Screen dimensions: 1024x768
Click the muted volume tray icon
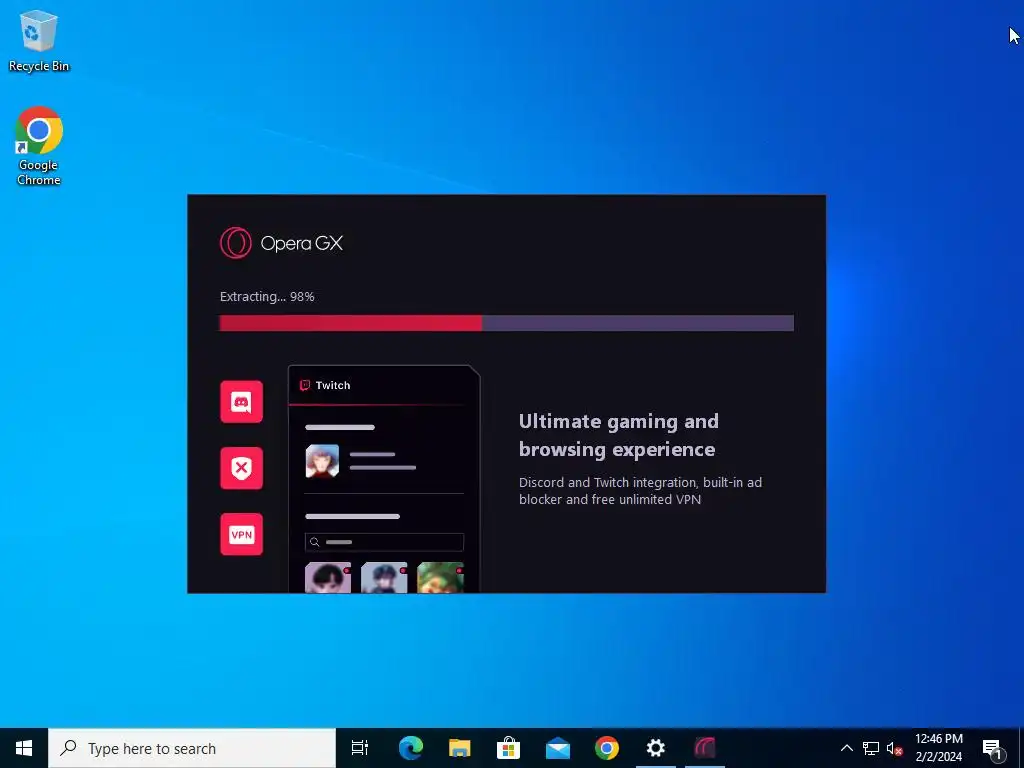[894, 748]
